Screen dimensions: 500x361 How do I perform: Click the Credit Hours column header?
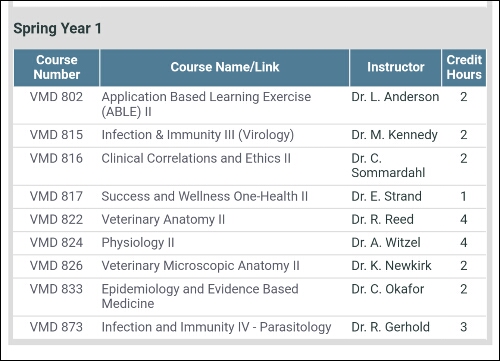click(464, 67)
